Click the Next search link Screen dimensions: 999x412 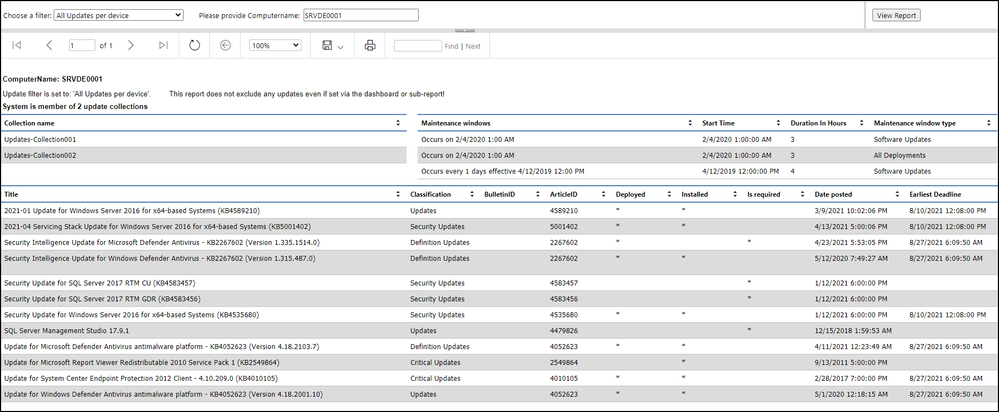click(x=472, y=46)
